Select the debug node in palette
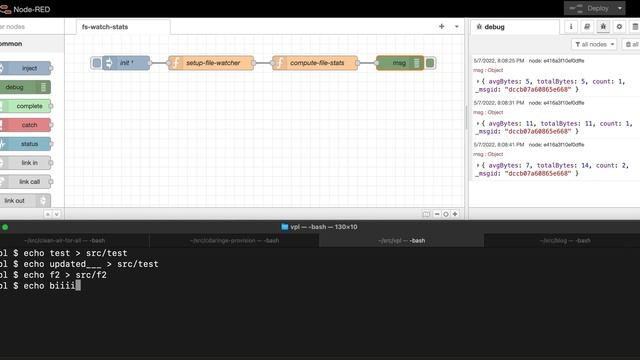Image resolution: width=640 pixels, height=360 pixels. [25, 87]
